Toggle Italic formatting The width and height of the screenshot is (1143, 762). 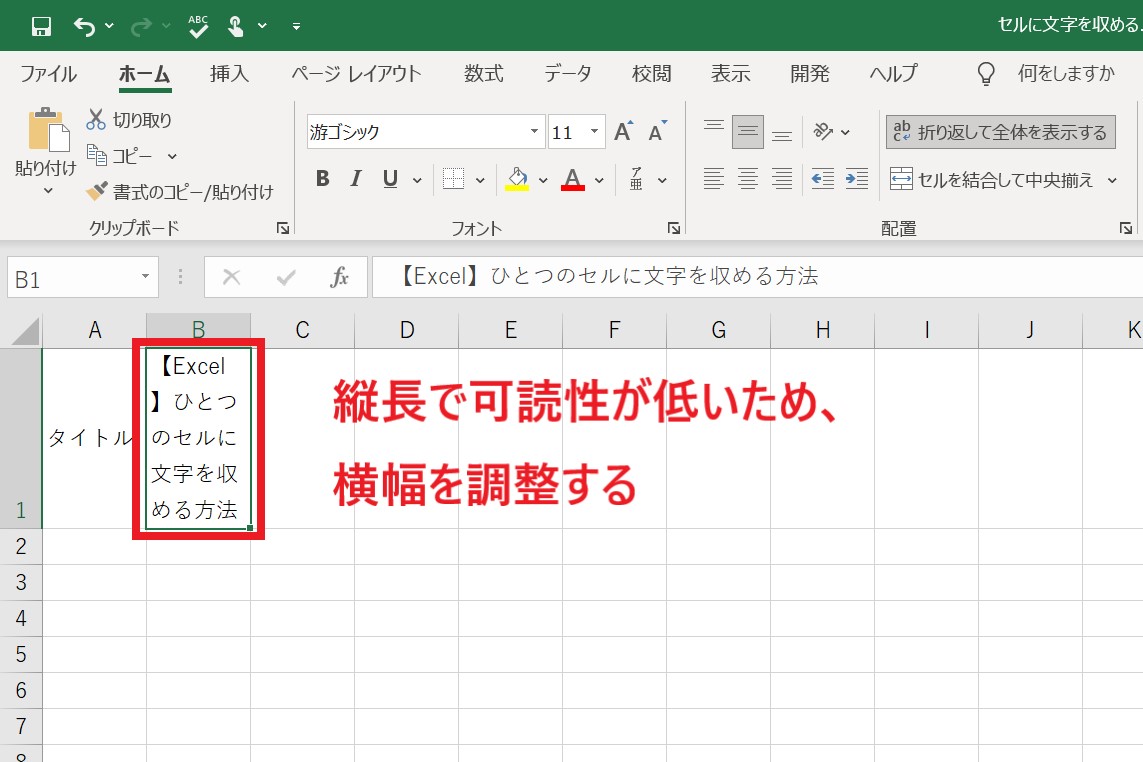coord(356,179)
